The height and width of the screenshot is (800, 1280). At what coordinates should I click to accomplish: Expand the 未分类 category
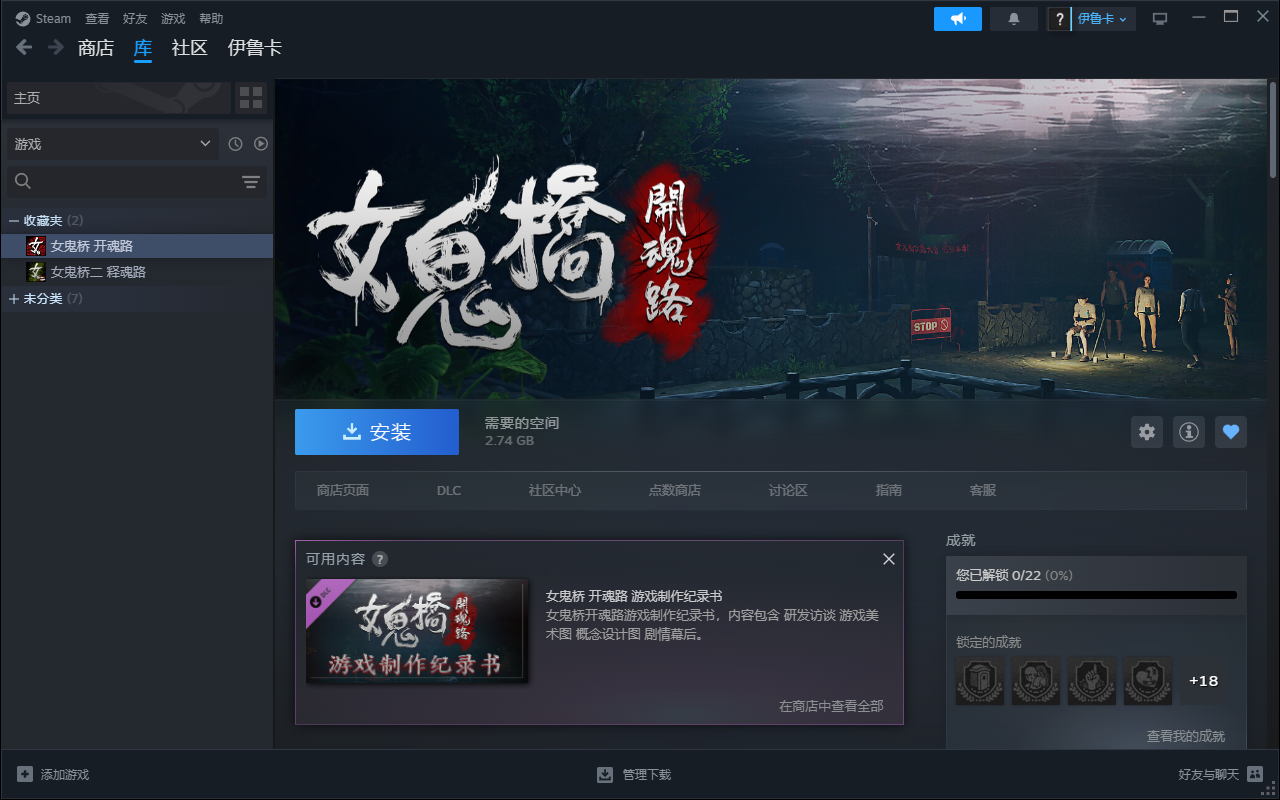14,299
